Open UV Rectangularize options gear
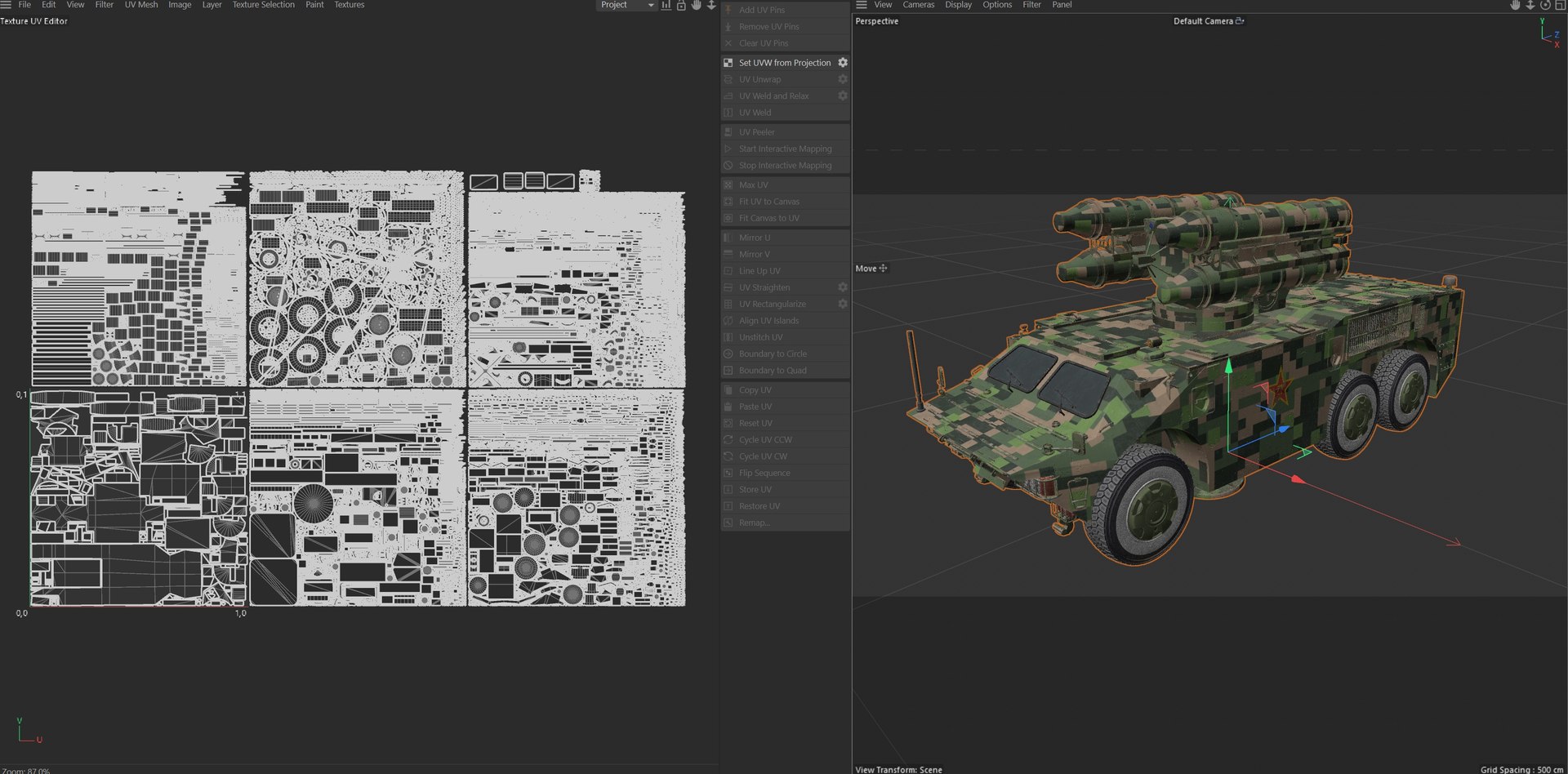1568x774 pixels. pos(843,304)
